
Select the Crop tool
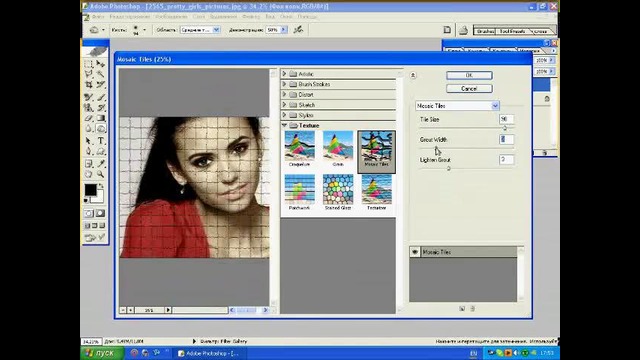point(89,84)
